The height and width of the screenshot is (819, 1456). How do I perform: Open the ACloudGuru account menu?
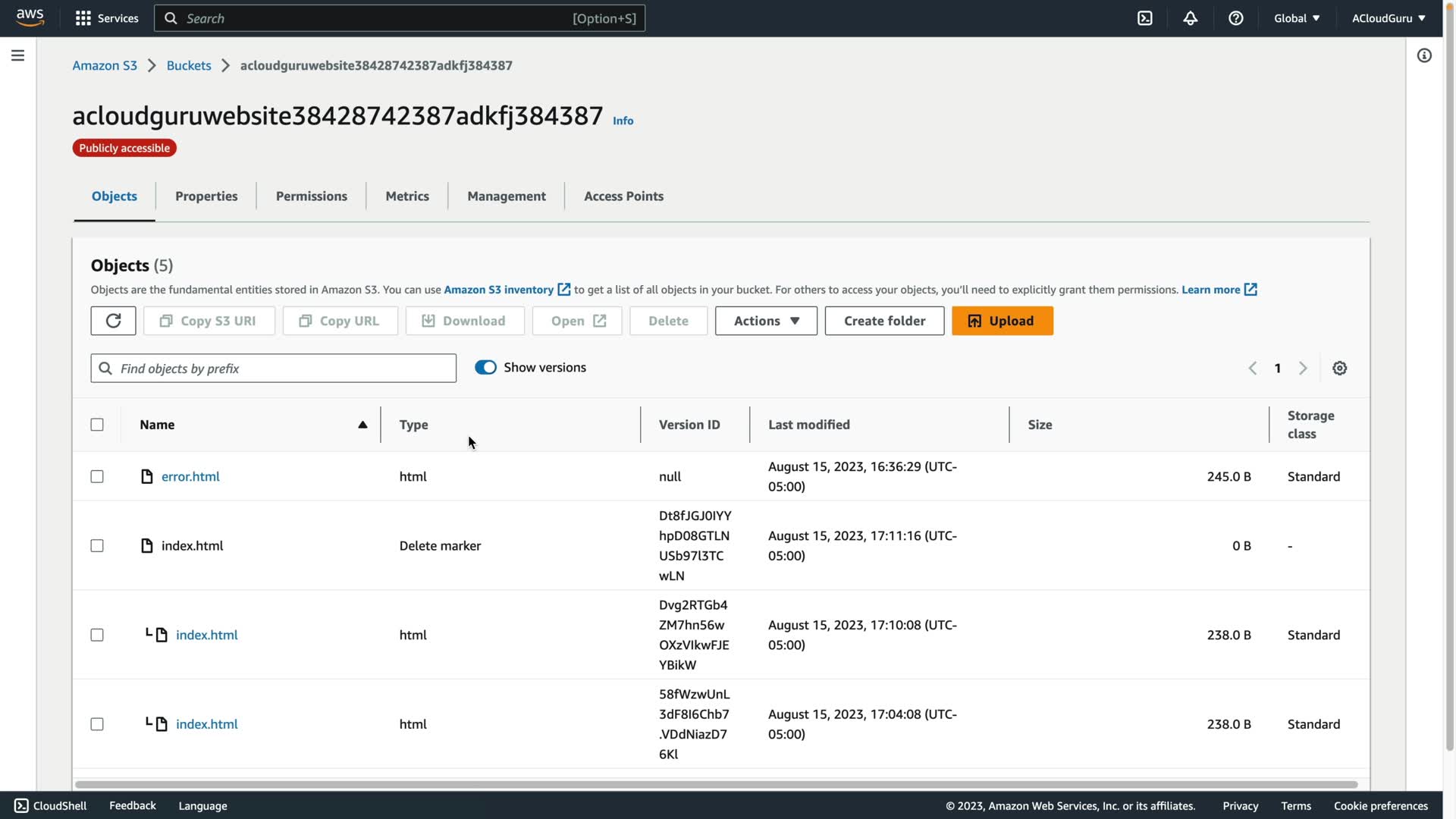pyautogui.click(x=1388, y=18)
